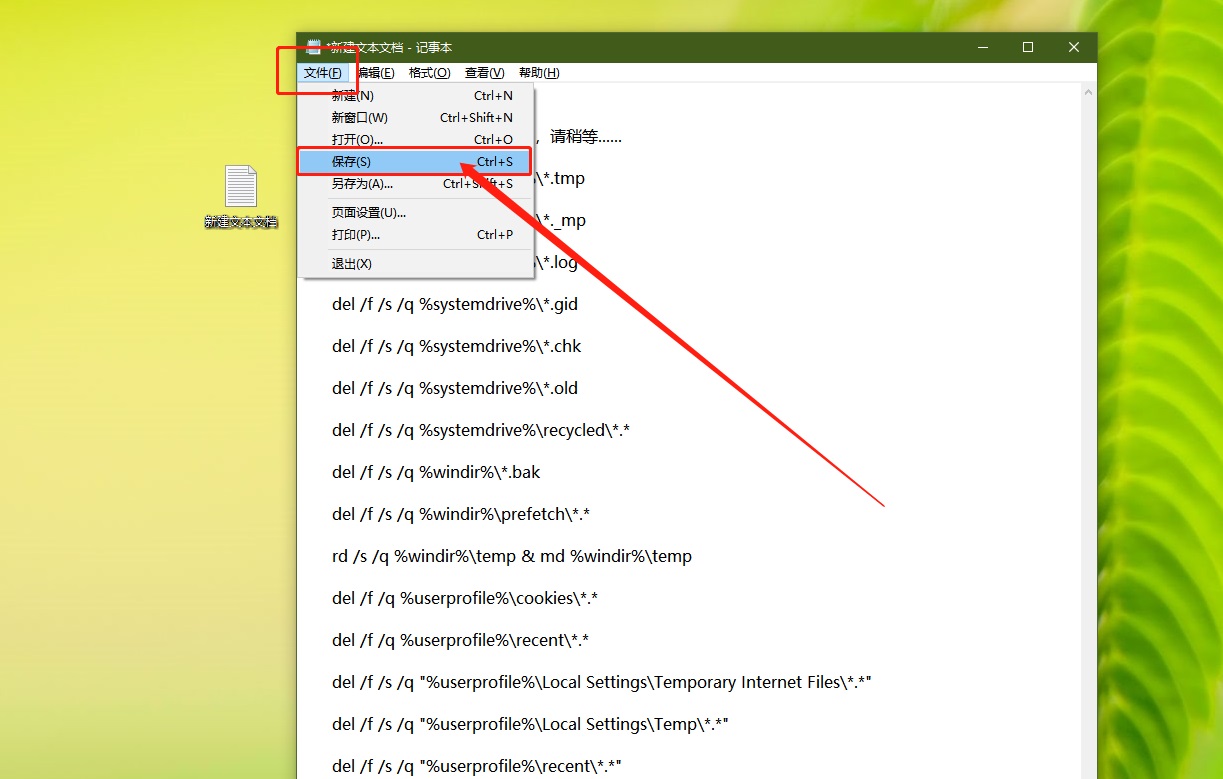The image size is (1223, 779).
Task: Click the line ending with *.chk
Action: tap(456, 346)
